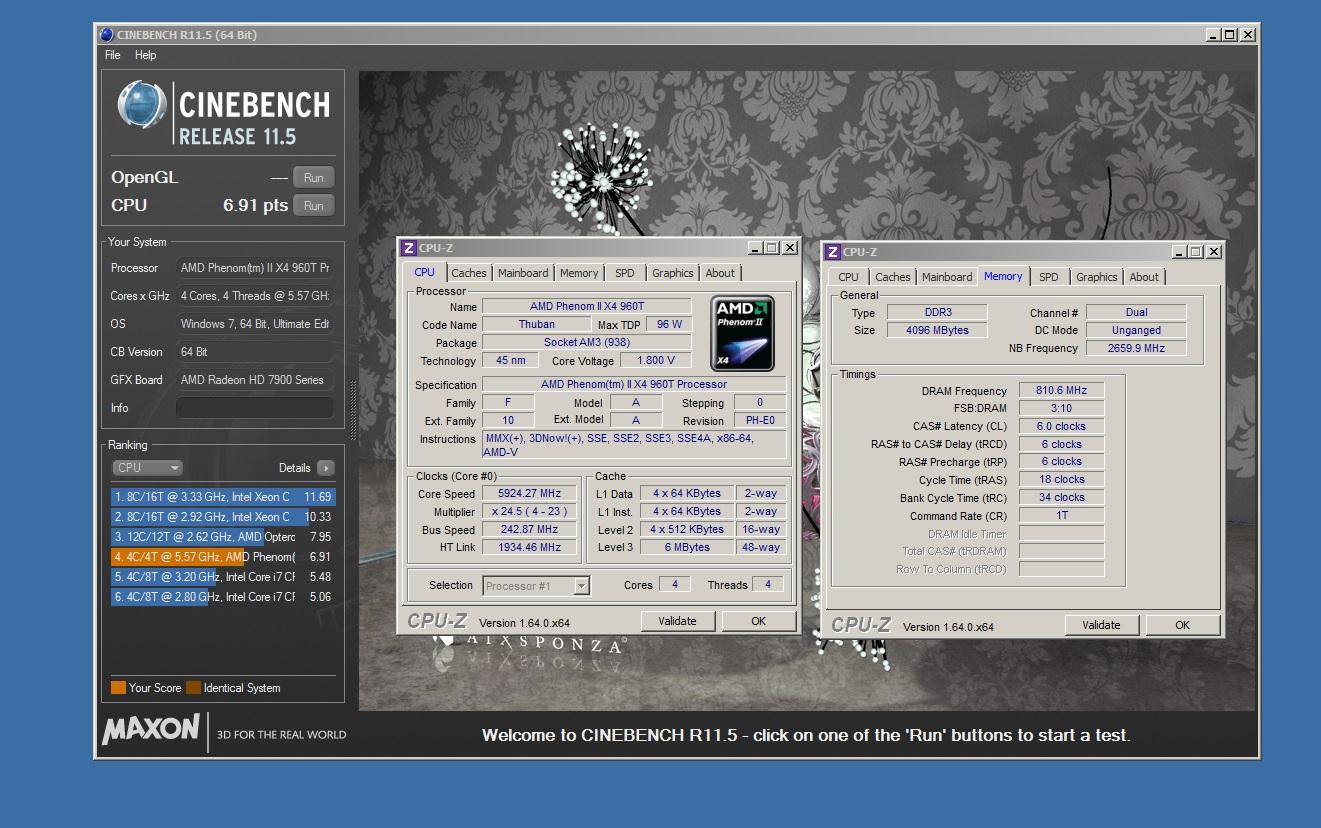This screenshot has height=828, width=1321.
Task: Click OK in left CPU-Z window
Action: (759, 621)
